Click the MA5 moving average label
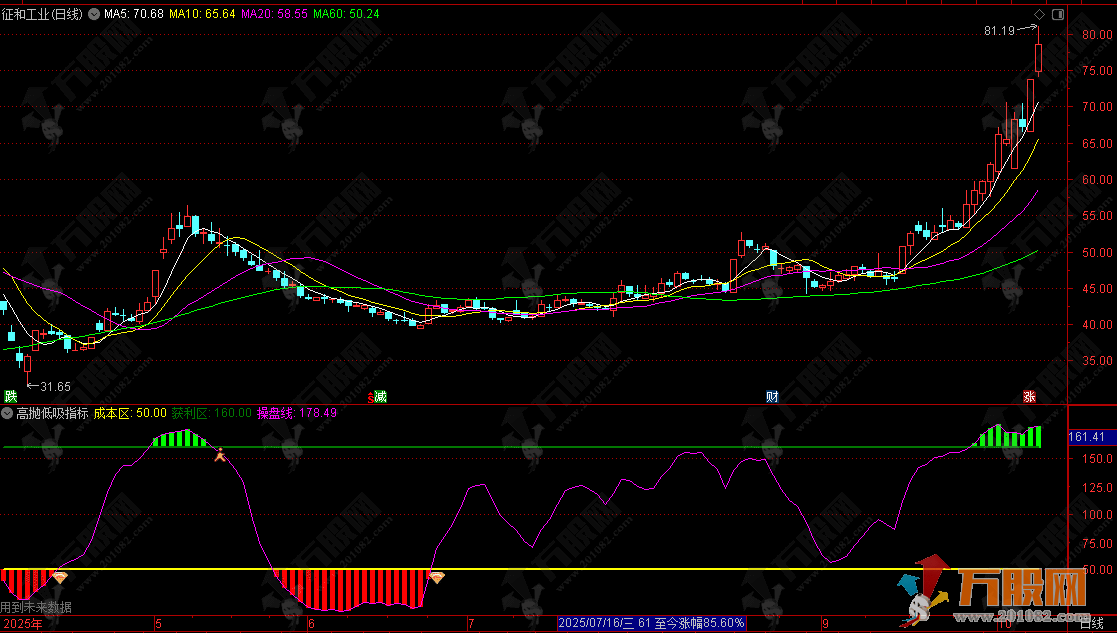This screenshot has width=1117, height=633. (135, 14)
